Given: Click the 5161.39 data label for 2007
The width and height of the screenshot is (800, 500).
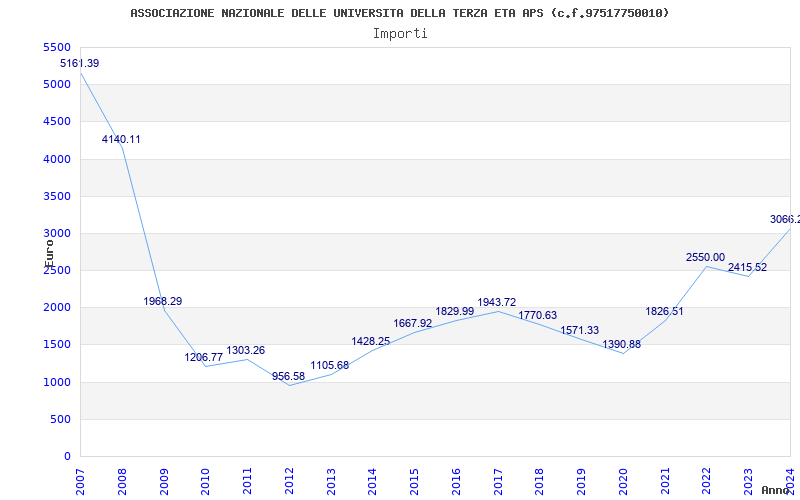Looking at the screenshot, I should tap(80, 64).
